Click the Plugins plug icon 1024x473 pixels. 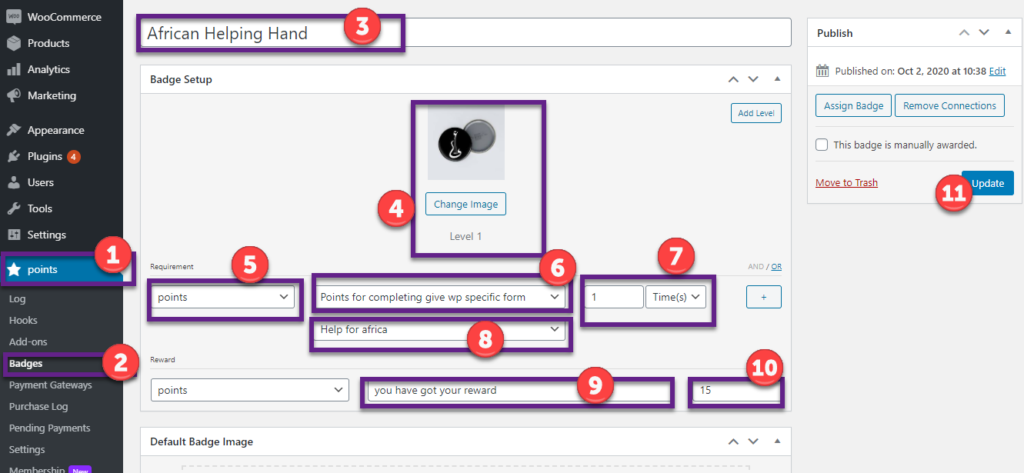click(14, 156)
